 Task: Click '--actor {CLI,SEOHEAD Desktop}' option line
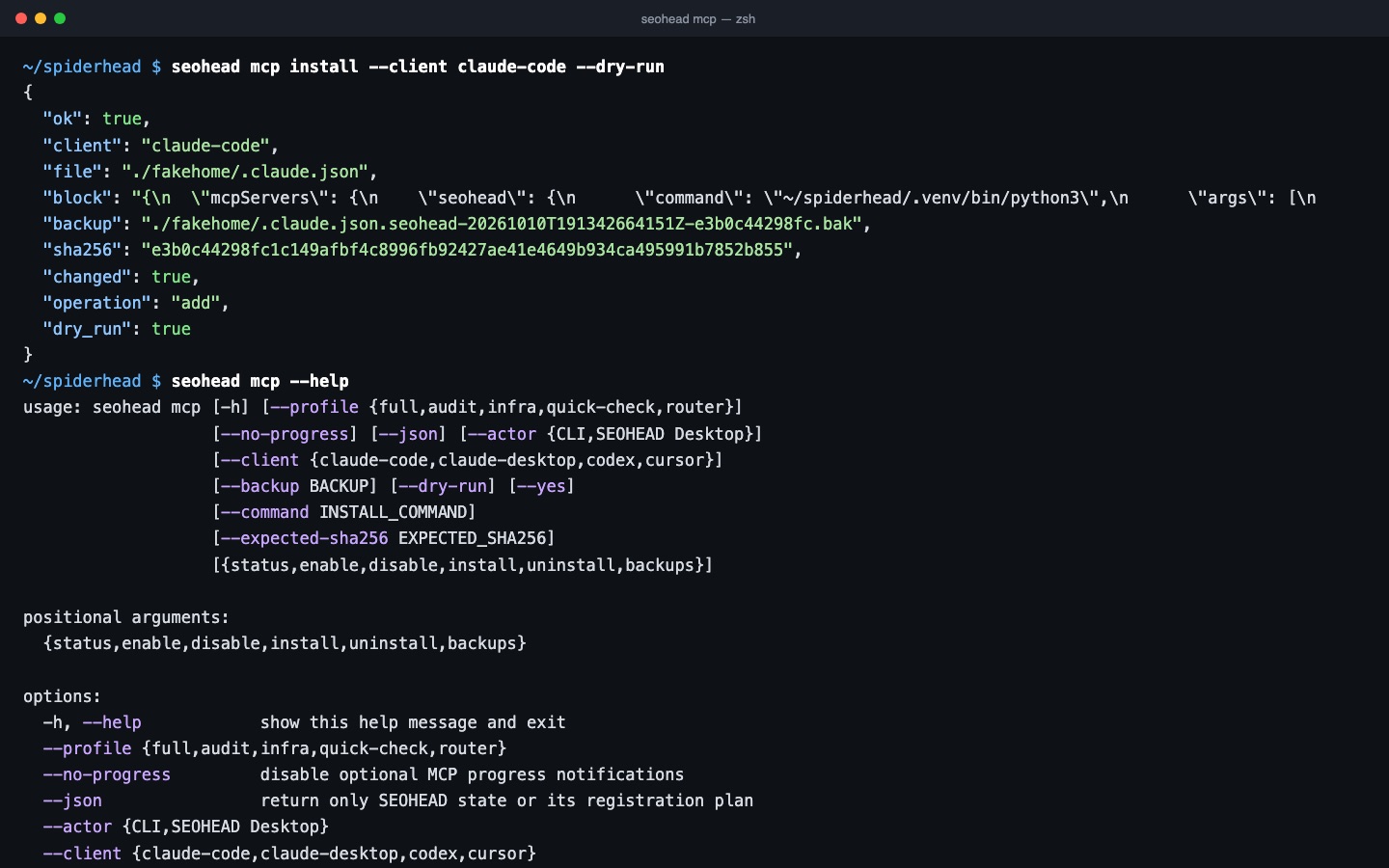point(185,827)
